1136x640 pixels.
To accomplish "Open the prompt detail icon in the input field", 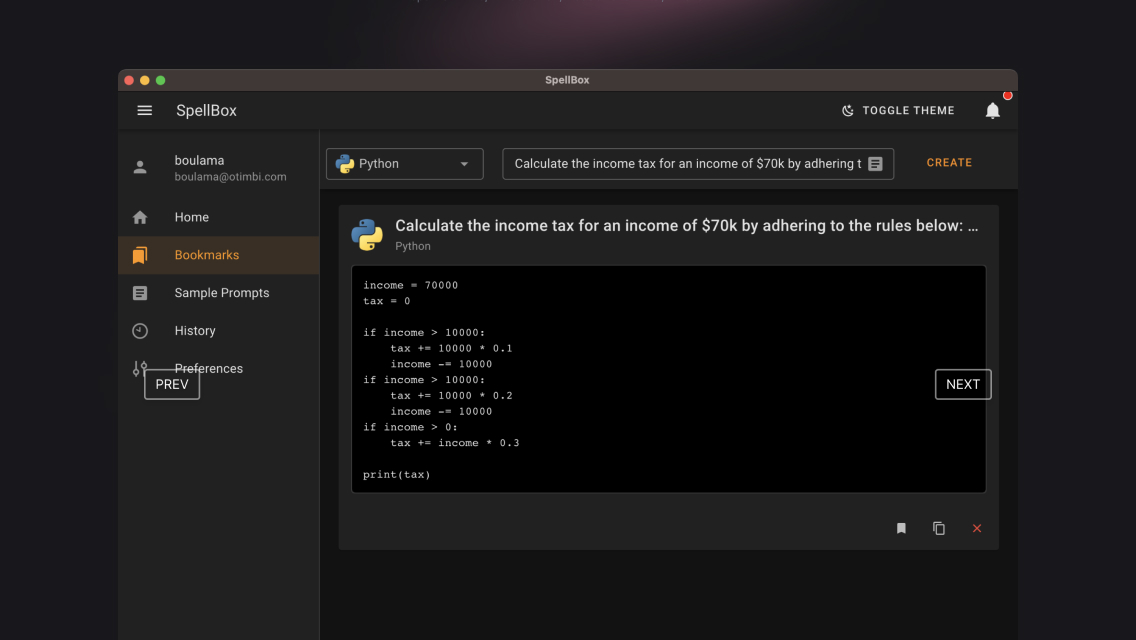I will (875, 162).
